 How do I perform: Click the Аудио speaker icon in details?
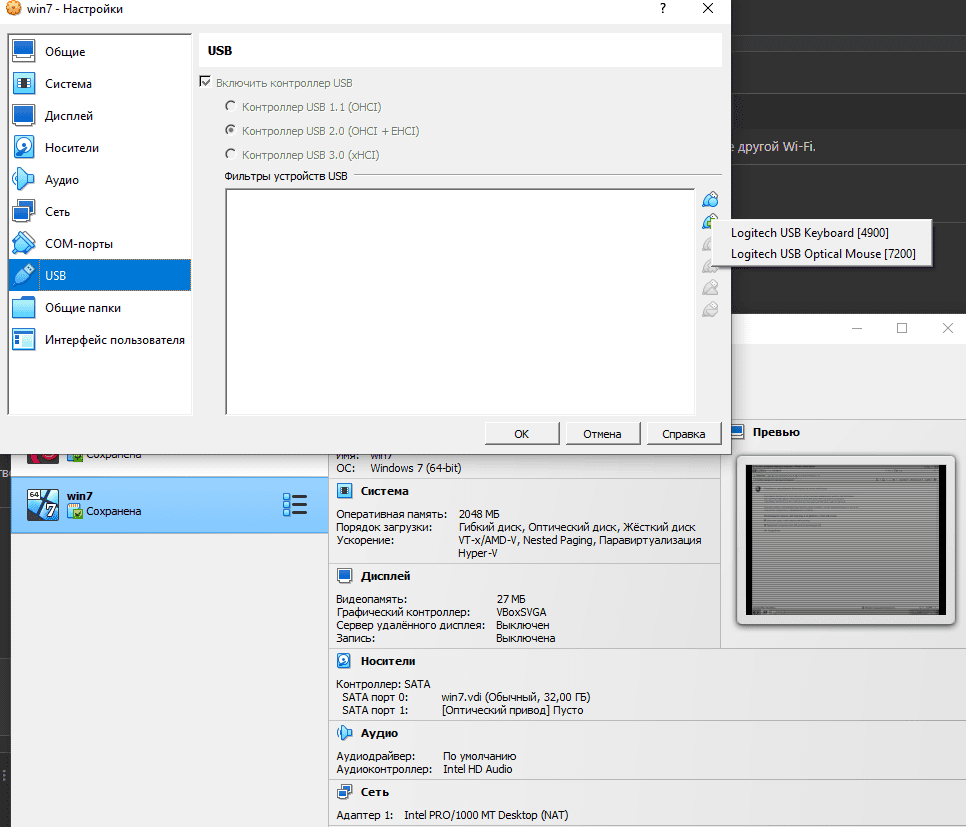coord(344,733)
